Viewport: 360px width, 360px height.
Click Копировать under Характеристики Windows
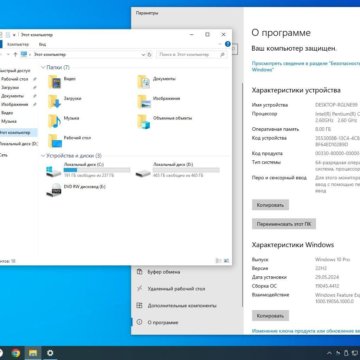click(x=270, y=315)
